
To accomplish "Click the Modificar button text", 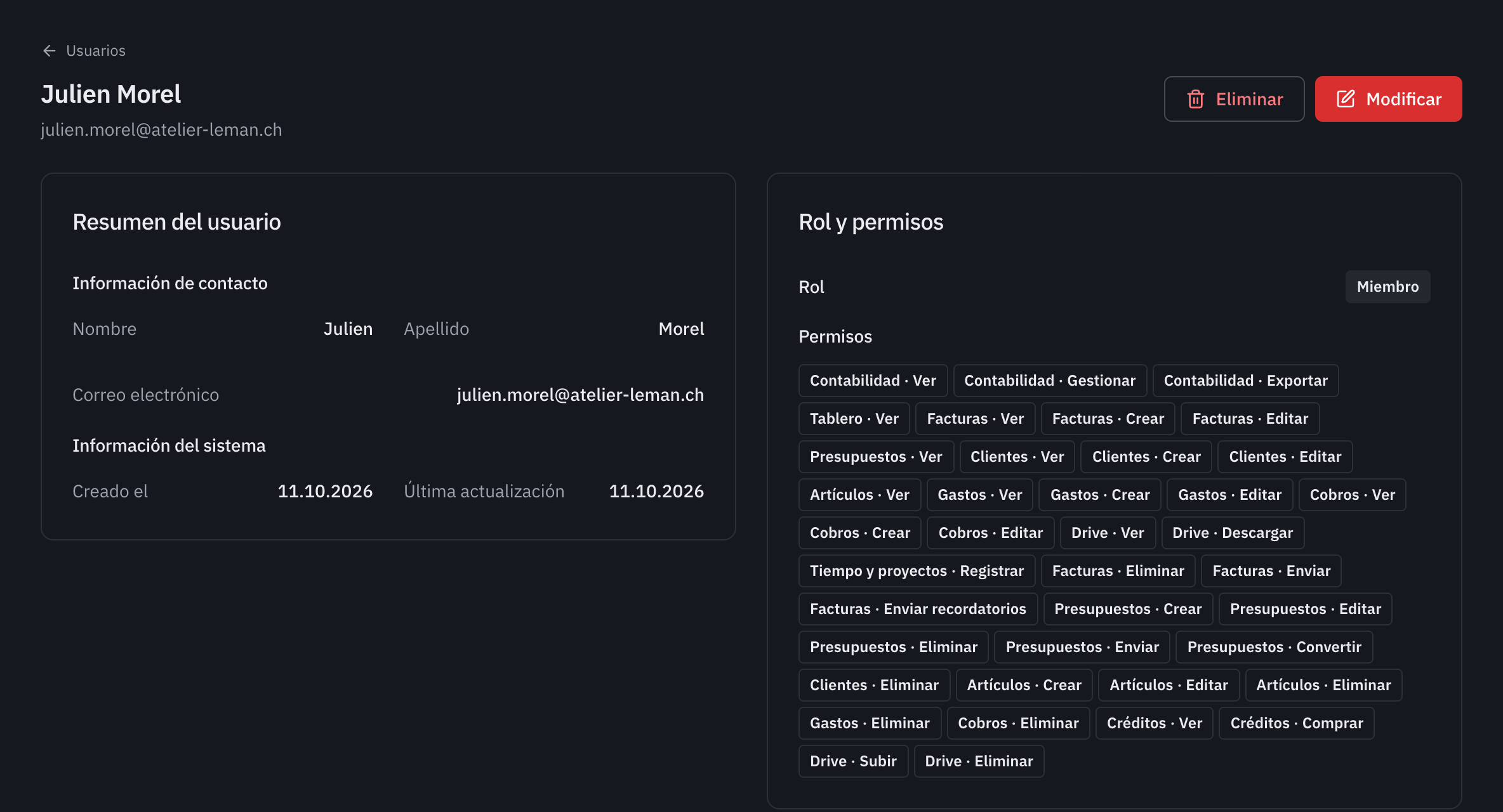I will [1403, 99].
